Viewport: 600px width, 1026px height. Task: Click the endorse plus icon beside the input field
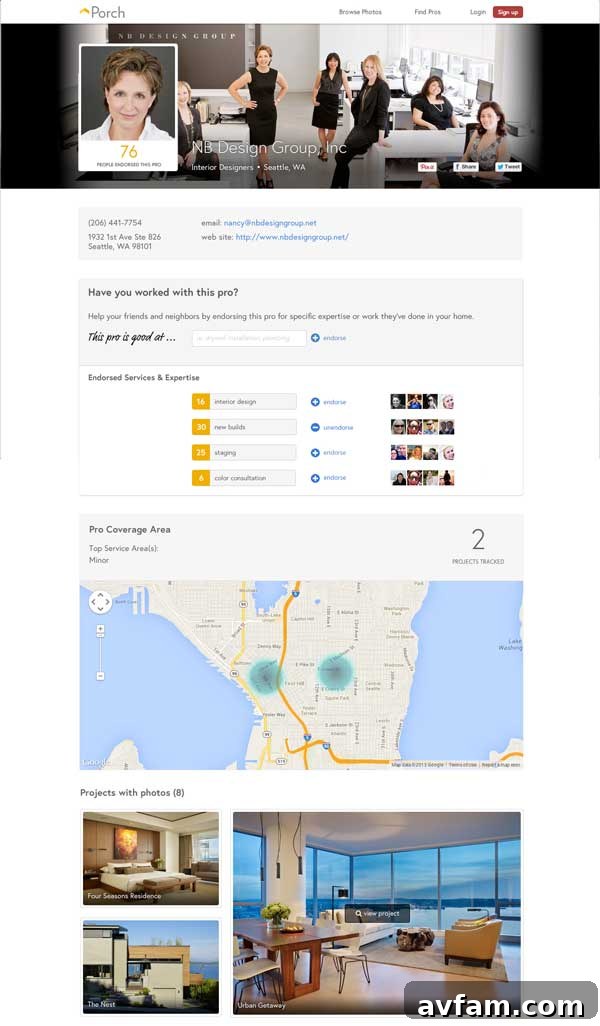[x=315, y=338]
